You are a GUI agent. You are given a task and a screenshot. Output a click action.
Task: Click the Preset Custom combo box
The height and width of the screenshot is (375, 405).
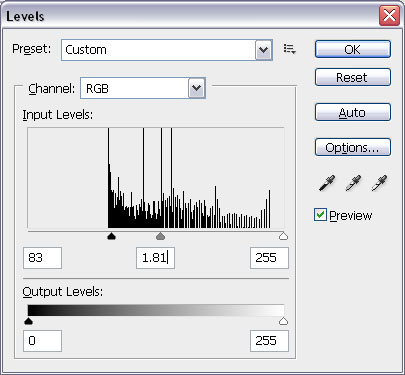pyautogui.click(x=167, y=50)
